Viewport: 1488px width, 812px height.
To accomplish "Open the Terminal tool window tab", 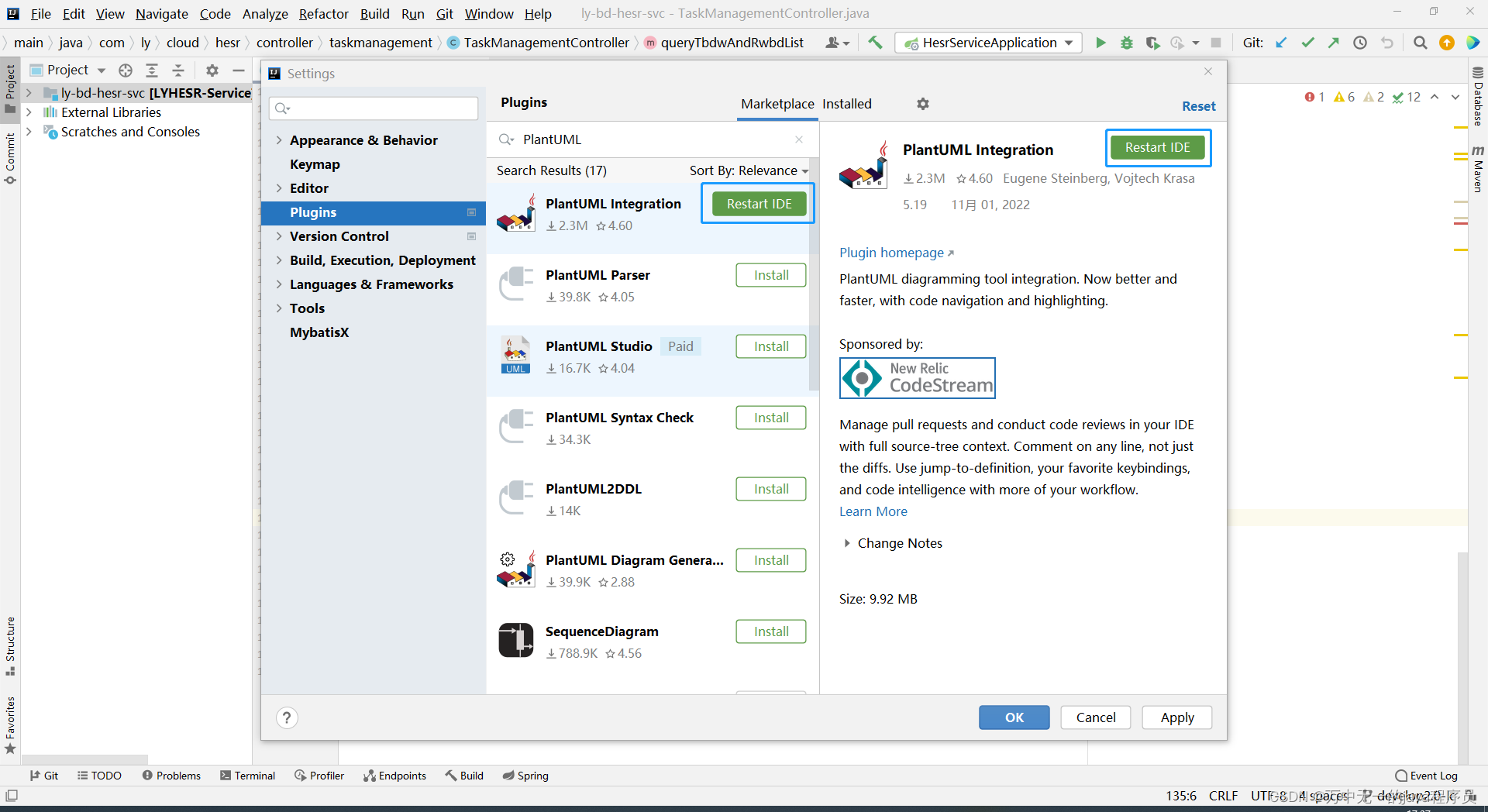I will pos(247,776).
